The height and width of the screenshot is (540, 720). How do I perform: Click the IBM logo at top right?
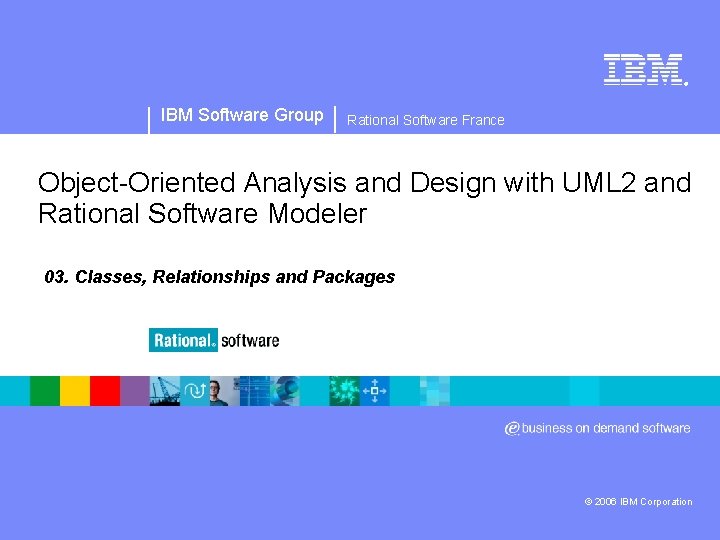(645, 69)
